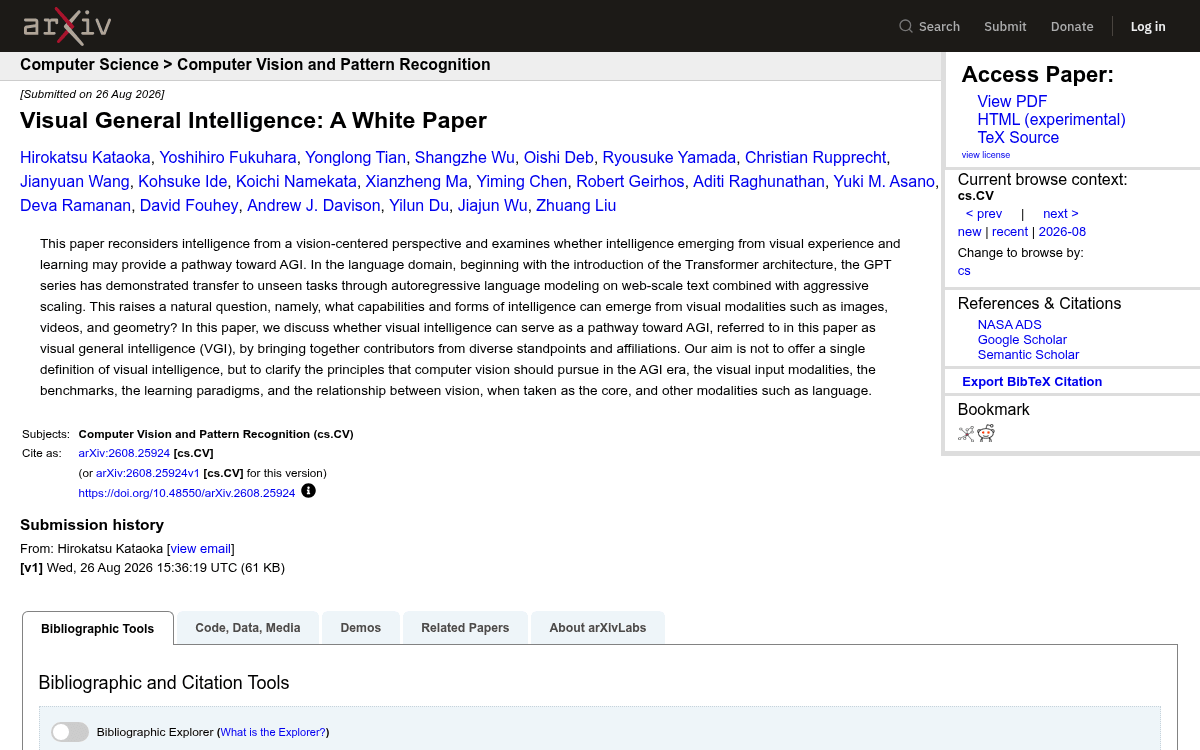Open the Demos tab
Screen dimensions: 1200x750
[x=360, y=628]
